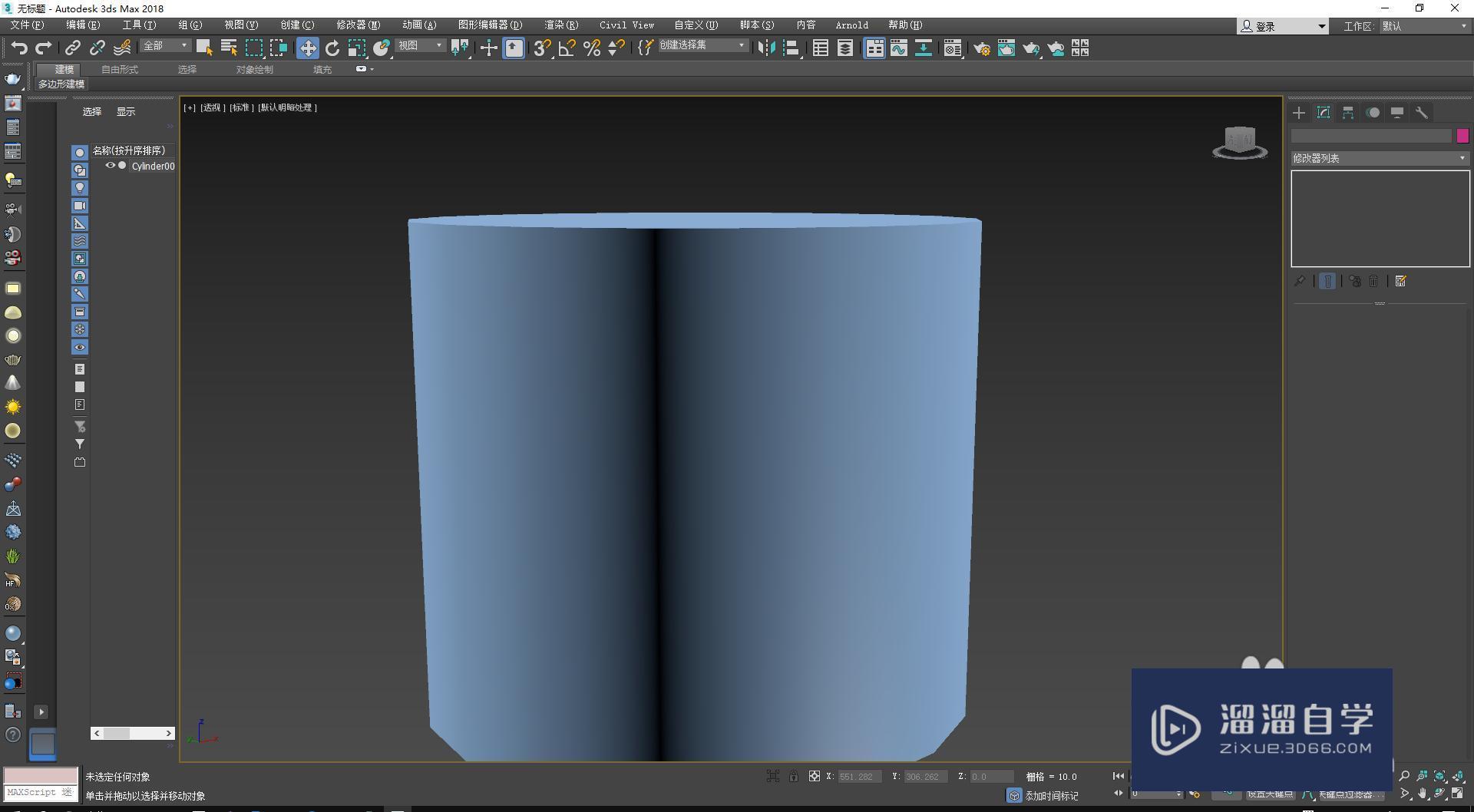Switch to the Hierarchy panel tab

pos(1347,113)
